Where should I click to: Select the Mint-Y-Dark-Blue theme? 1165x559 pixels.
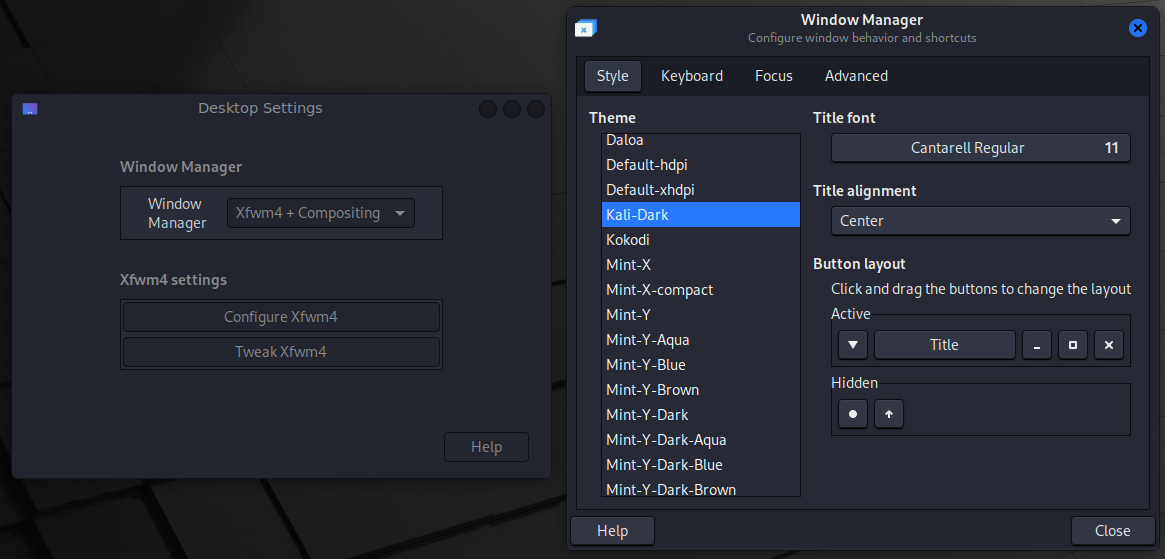[x=701, y=465]
